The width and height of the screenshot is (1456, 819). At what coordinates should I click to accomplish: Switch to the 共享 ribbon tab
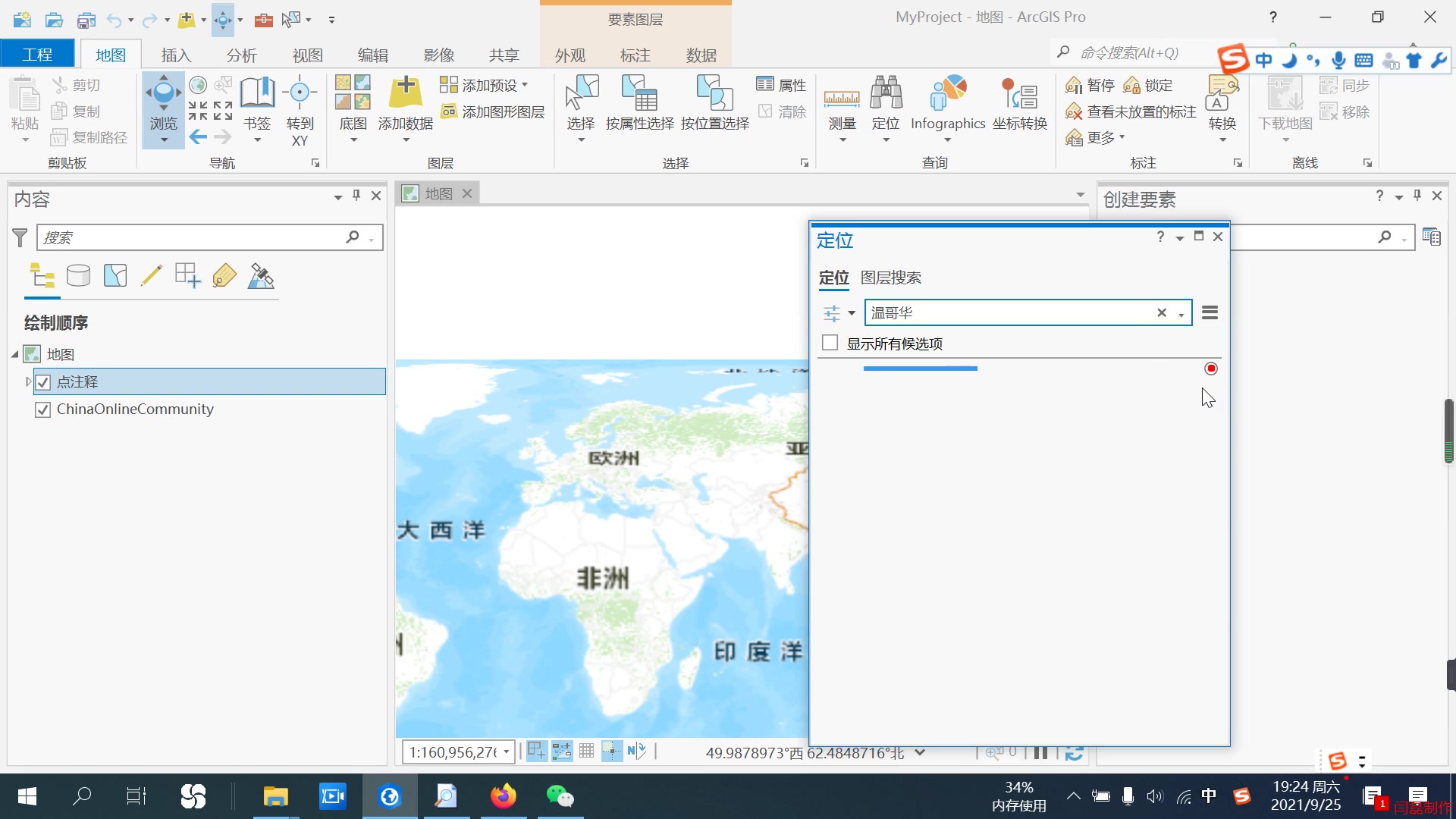(504, 54)
